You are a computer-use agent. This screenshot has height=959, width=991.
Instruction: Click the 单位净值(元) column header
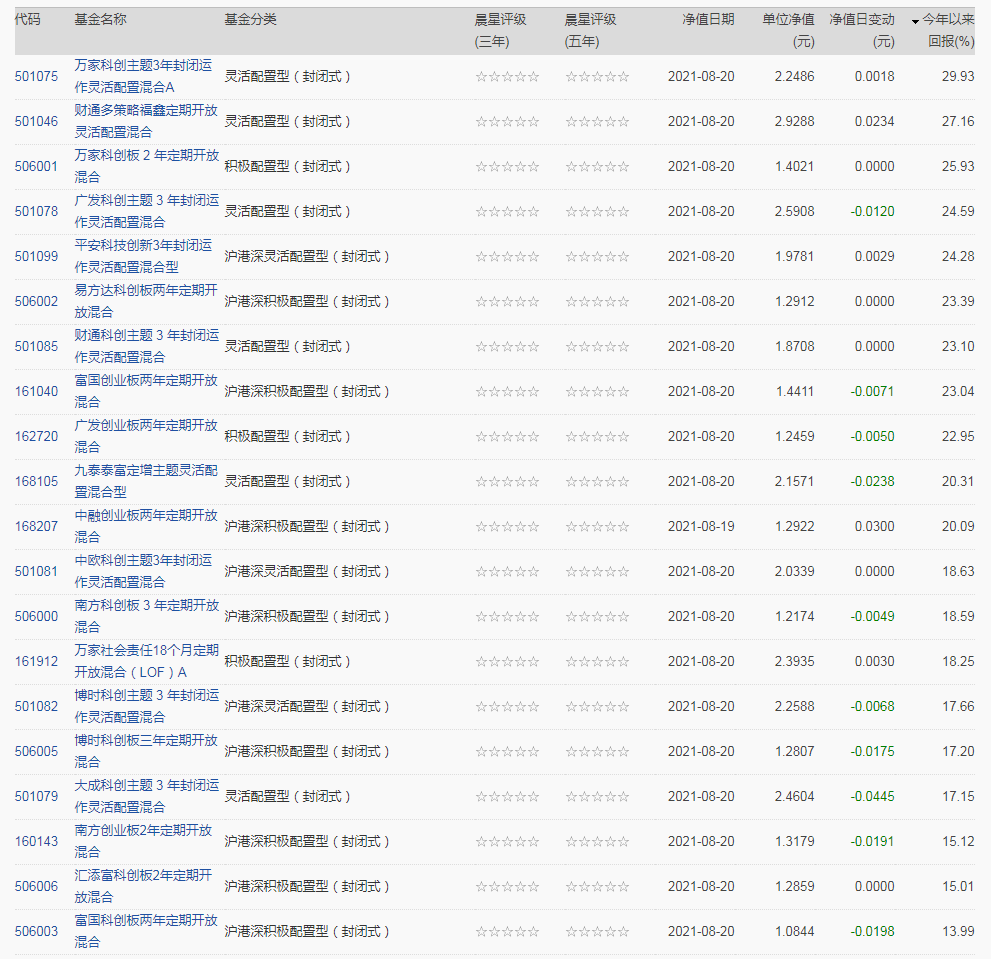coord(788,30)
